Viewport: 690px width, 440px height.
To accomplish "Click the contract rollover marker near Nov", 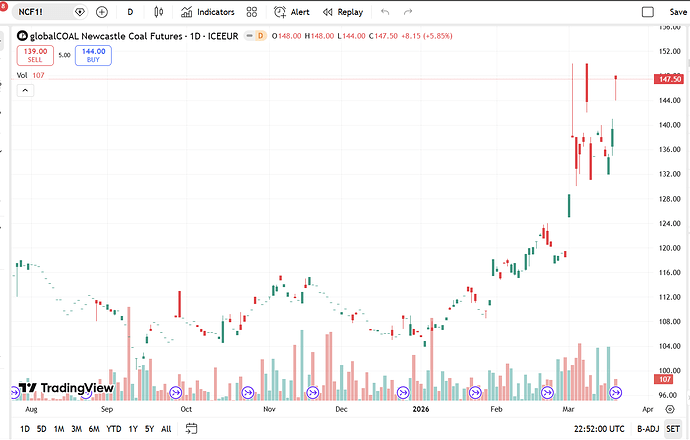I will tap(248, 392).
